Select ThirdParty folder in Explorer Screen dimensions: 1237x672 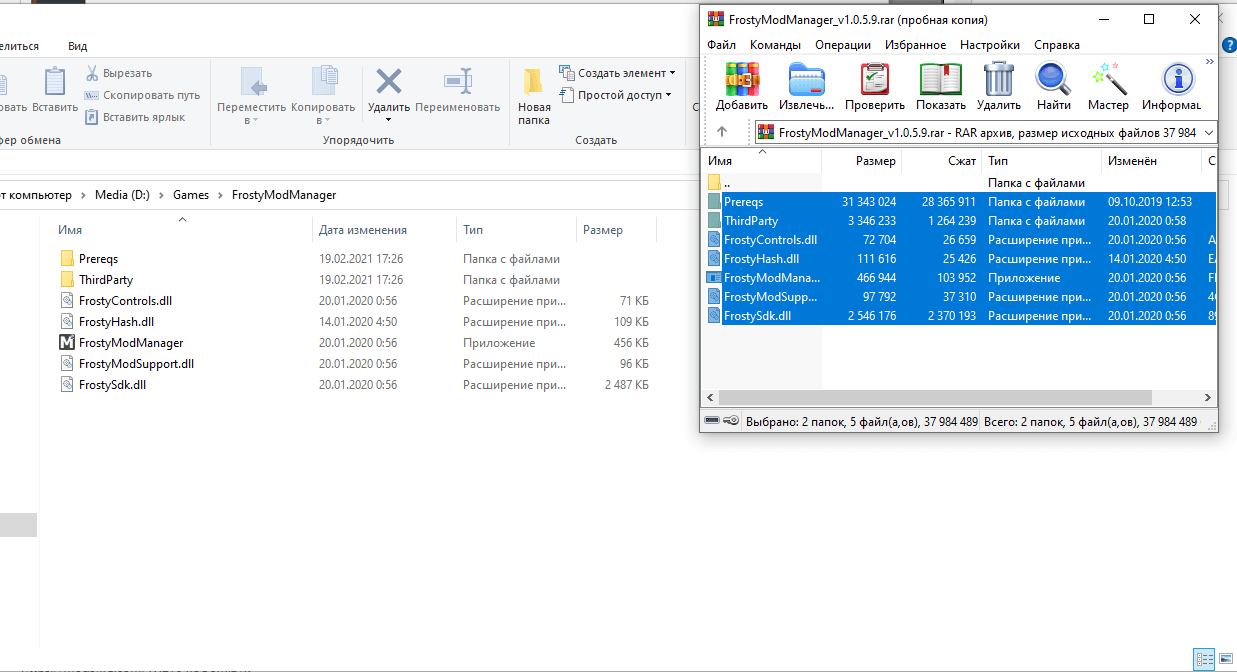click(105, 280)
